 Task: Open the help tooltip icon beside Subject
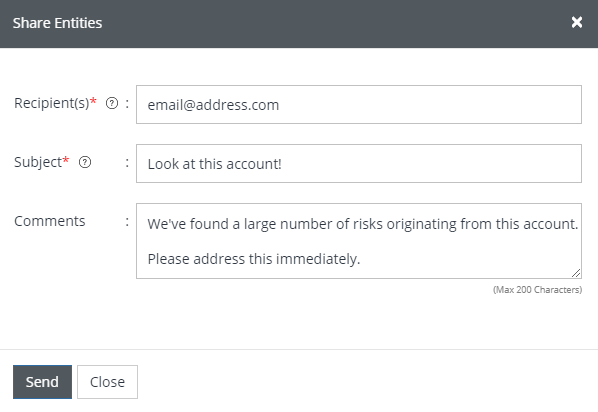click(85, 163)
